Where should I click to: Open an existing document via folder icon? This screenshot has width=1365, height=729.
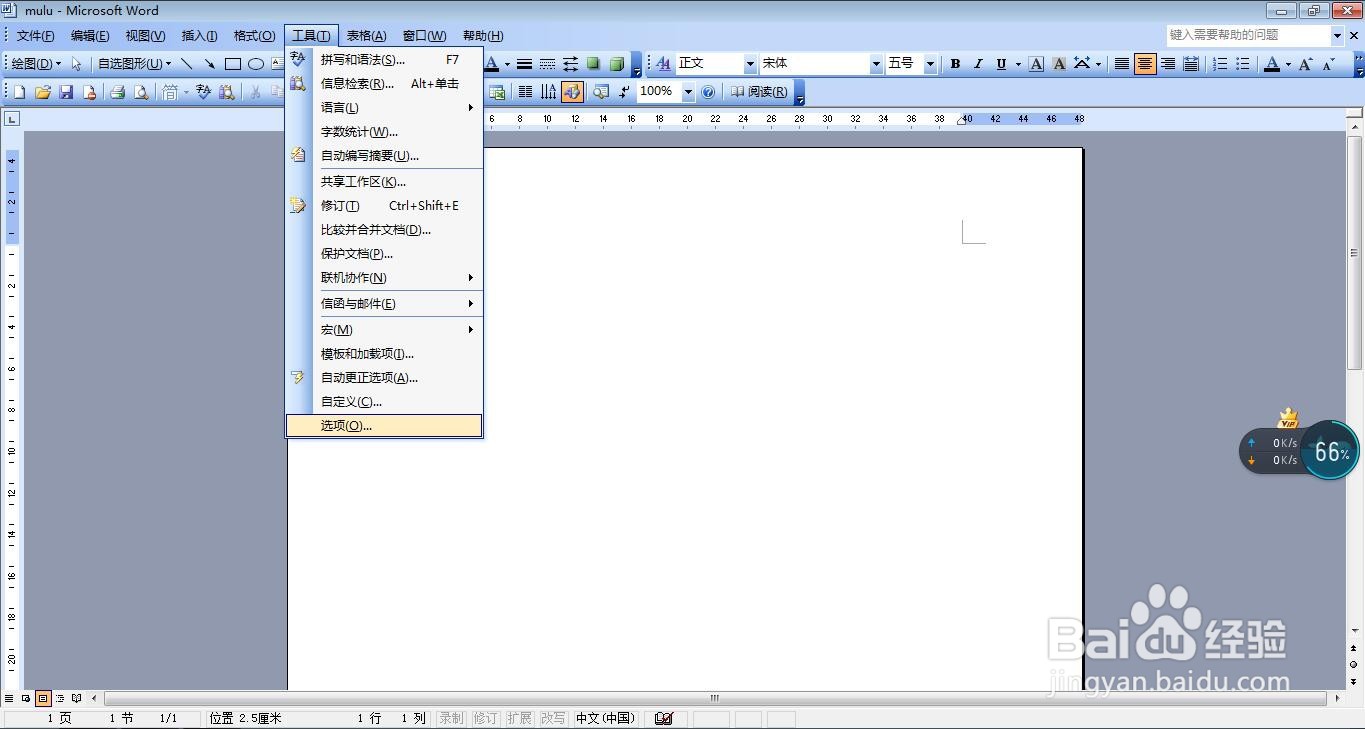pos(43,92)
